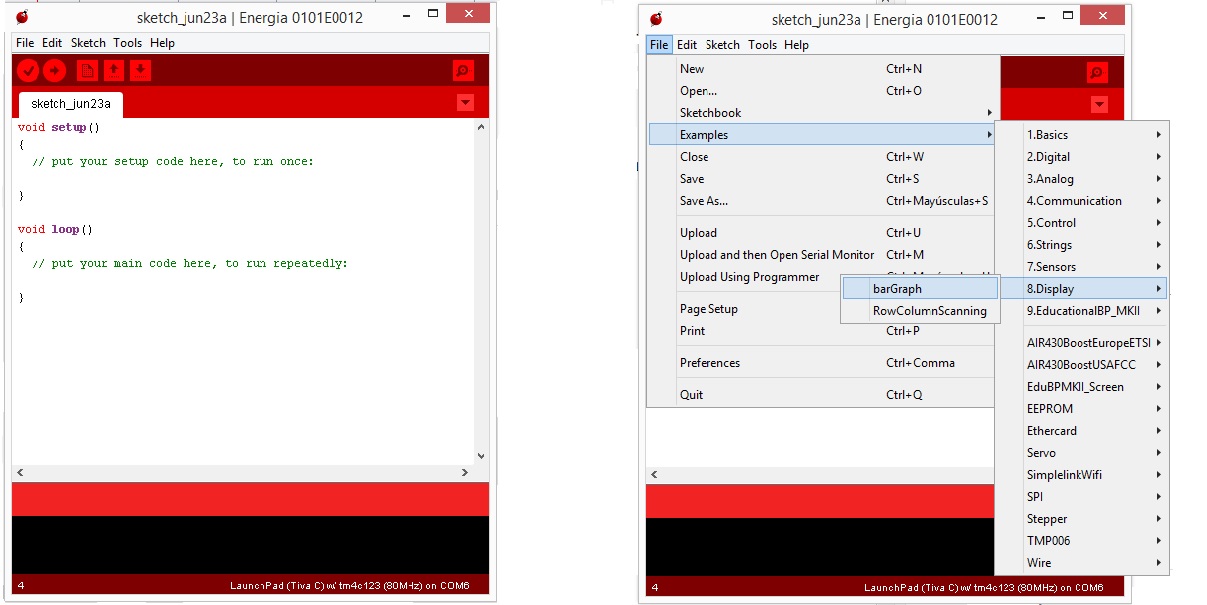
Task: Expand 4.Communication examples submenu
Action: (x=1081, y=201)
